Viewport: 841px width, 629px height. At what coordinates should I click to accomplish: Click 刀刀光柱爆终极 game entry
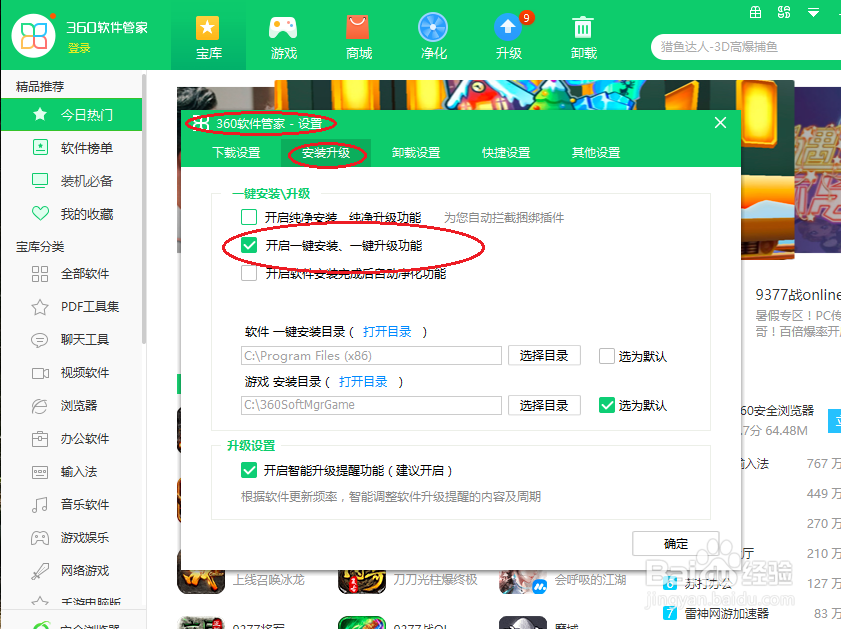tap(435, 580)
